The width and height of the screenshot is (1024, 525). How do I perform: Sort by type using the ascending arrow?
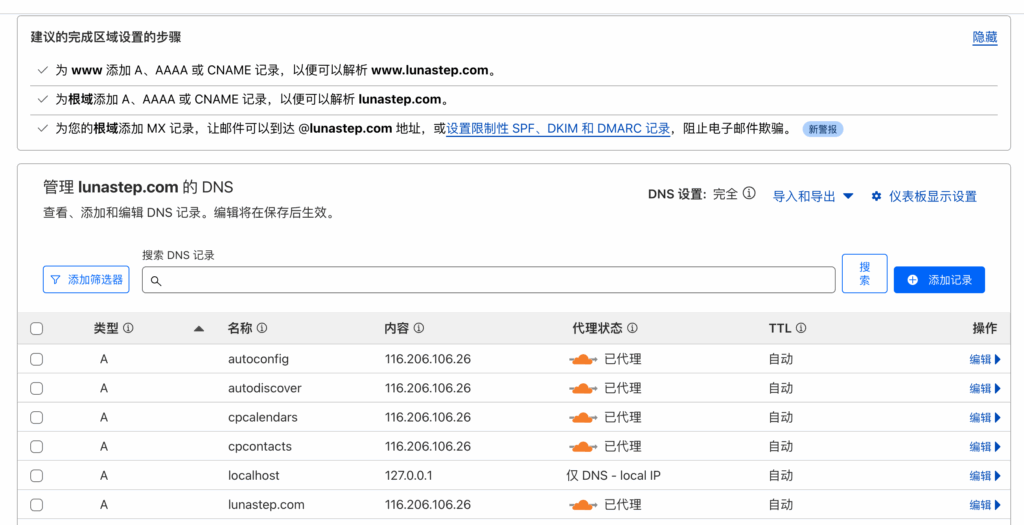tap(199, 328)
